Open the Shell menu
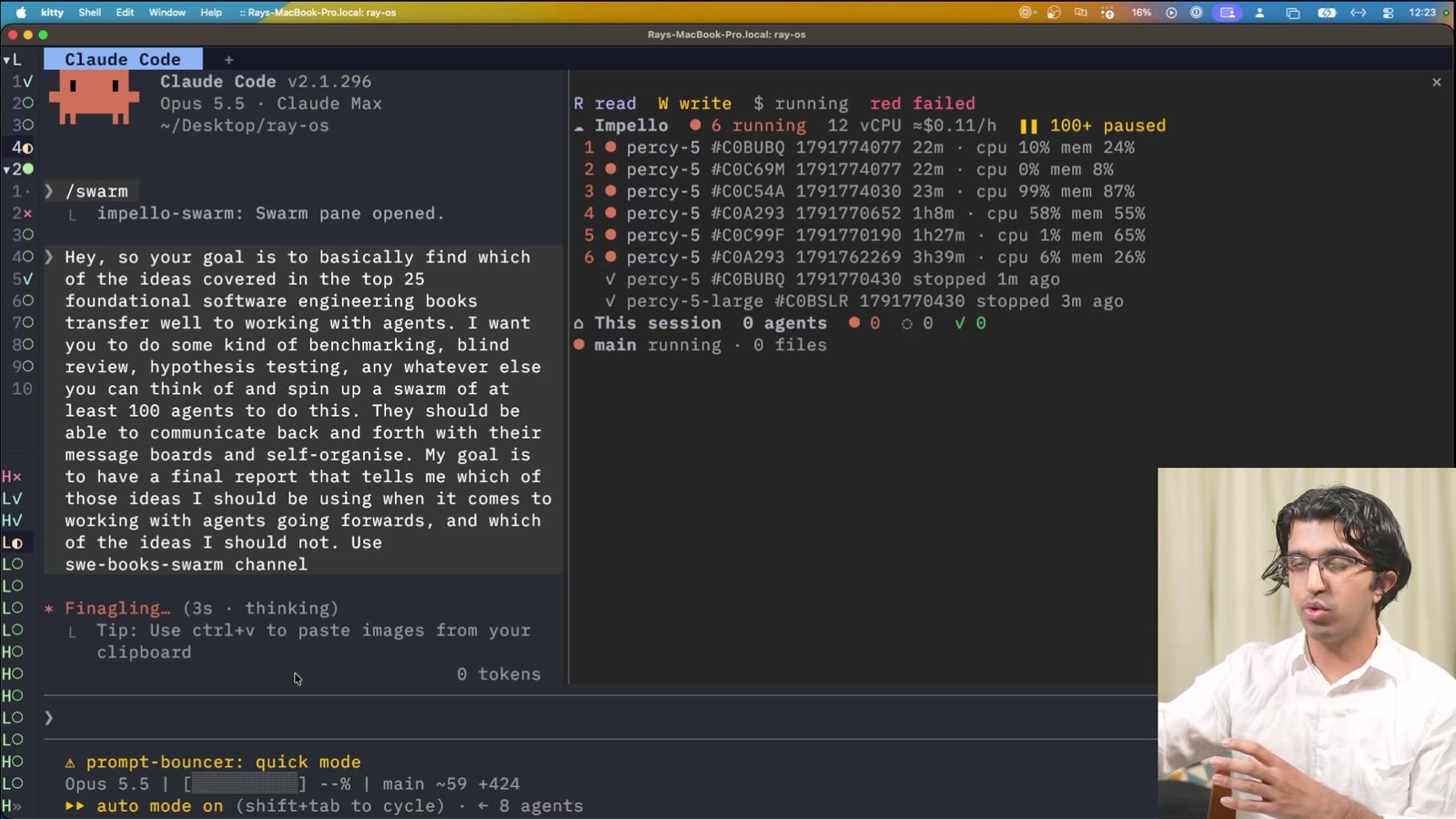The height and width of the screenshot is (819, 1456). tap(90, 13)
